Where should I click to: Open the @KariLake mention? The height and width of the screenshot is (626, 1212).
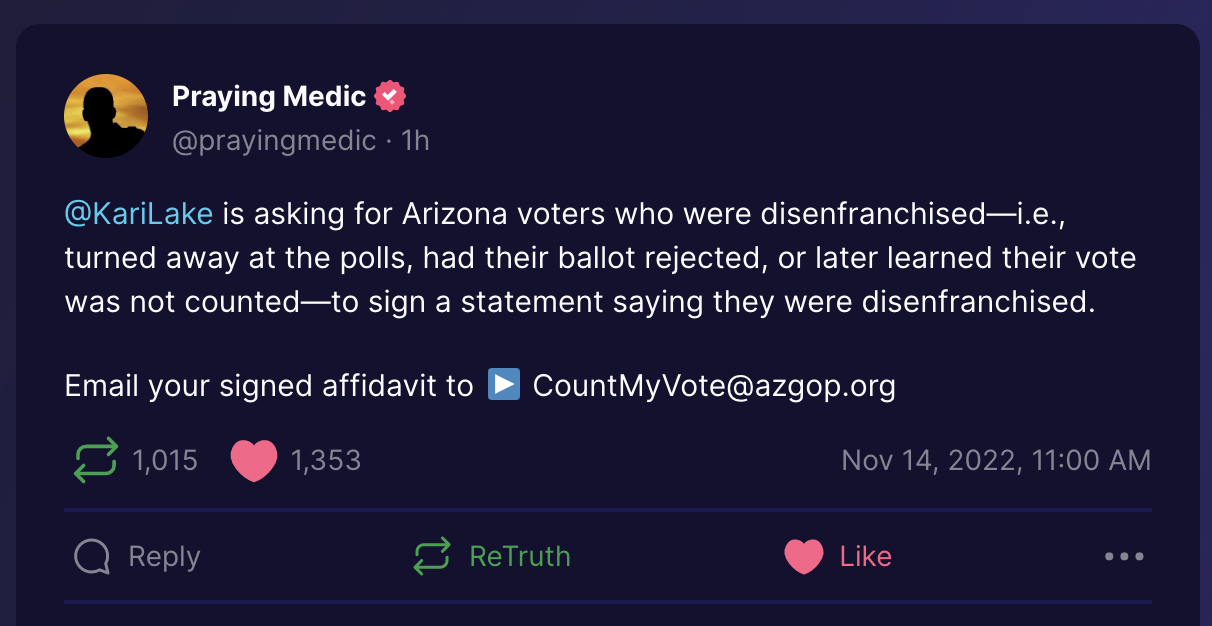[139, 214]
